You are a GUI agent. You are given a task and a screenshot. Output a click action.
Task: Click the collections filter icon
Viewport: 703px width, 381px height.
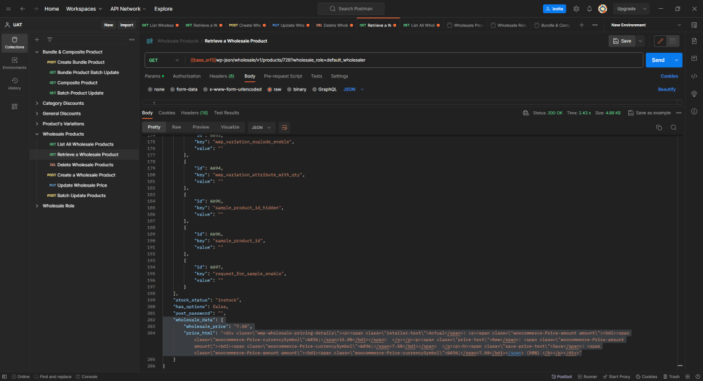(50, 39)
